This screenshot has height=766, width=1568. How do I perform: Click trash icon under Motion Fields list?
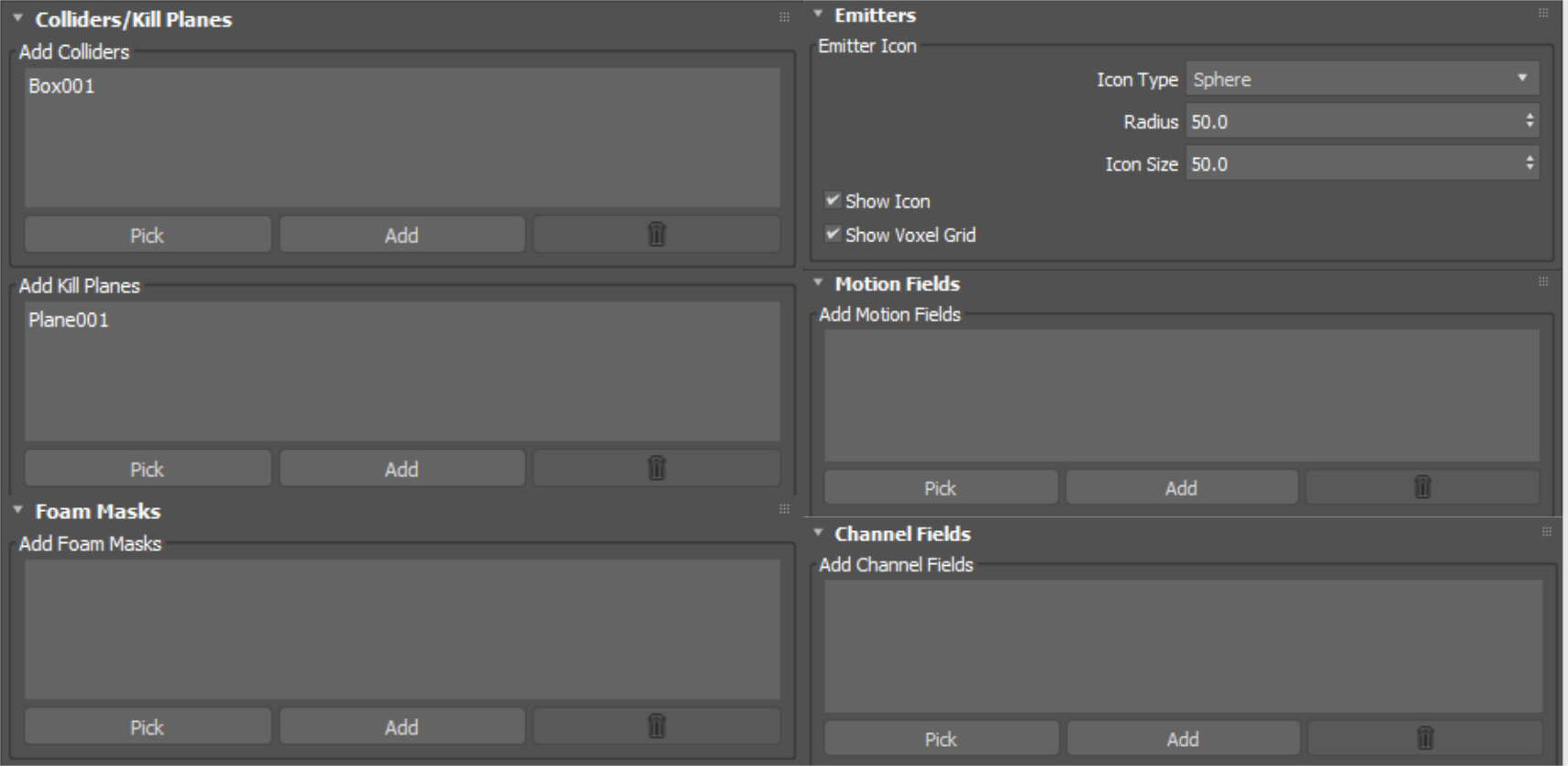click(x=1422, y=487)
